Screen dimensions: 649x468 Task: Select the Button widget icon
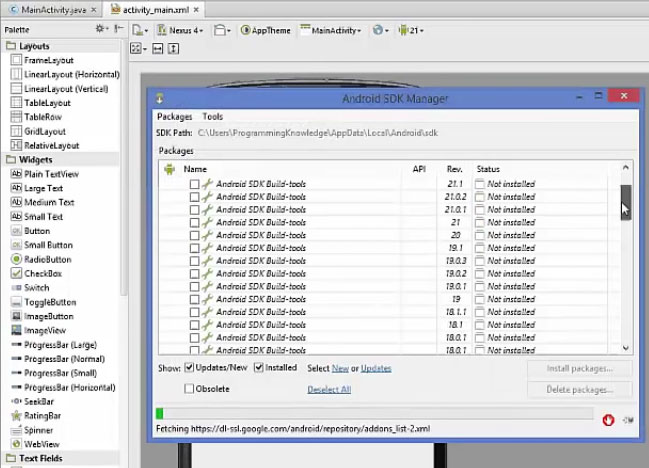[16, 231]
